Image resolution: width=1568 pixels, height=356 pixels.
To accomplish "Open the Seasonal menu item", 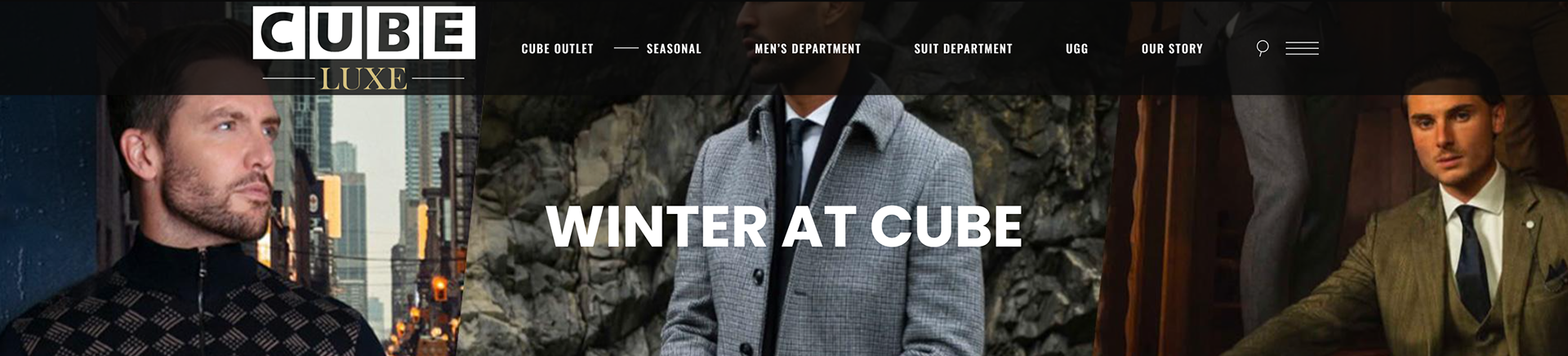I will (x=674, y=49).
